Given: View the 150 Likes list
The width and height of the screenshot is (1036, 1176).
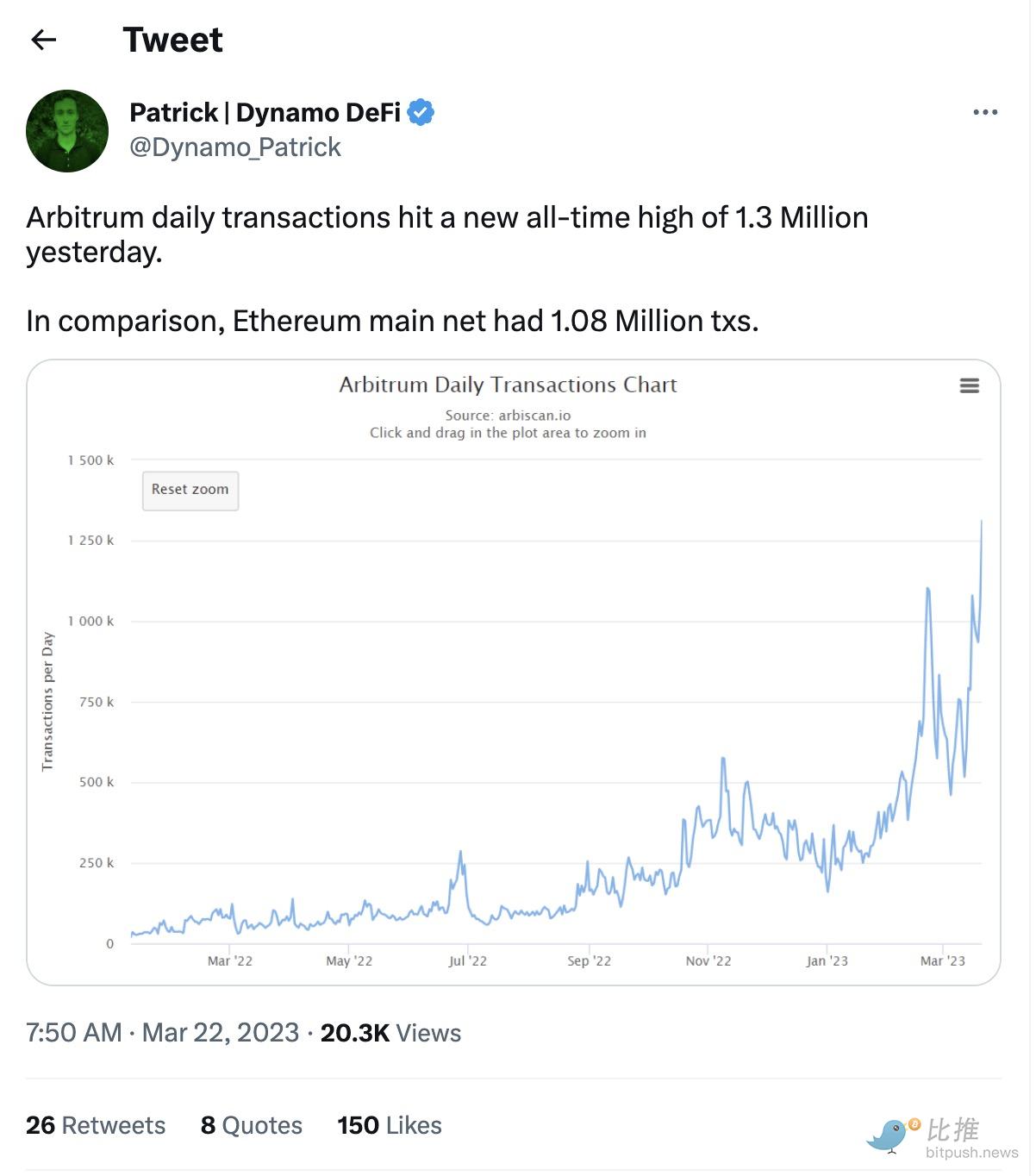Looking at the screenshot, I should tap(390, 1125).
